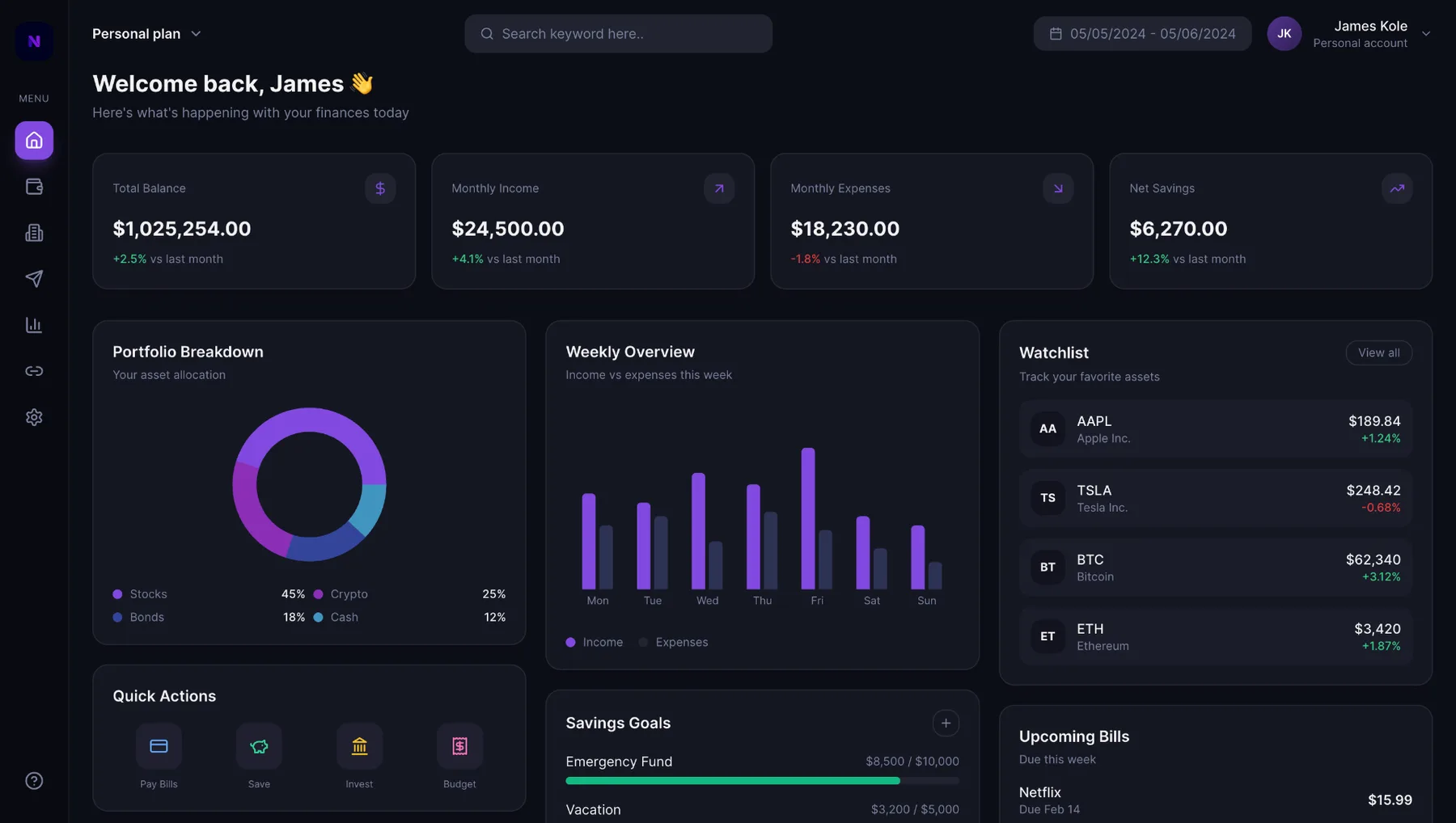Open the Netflix upcoming bill
Screen dimensions: 1456x823
point(1215,800)
